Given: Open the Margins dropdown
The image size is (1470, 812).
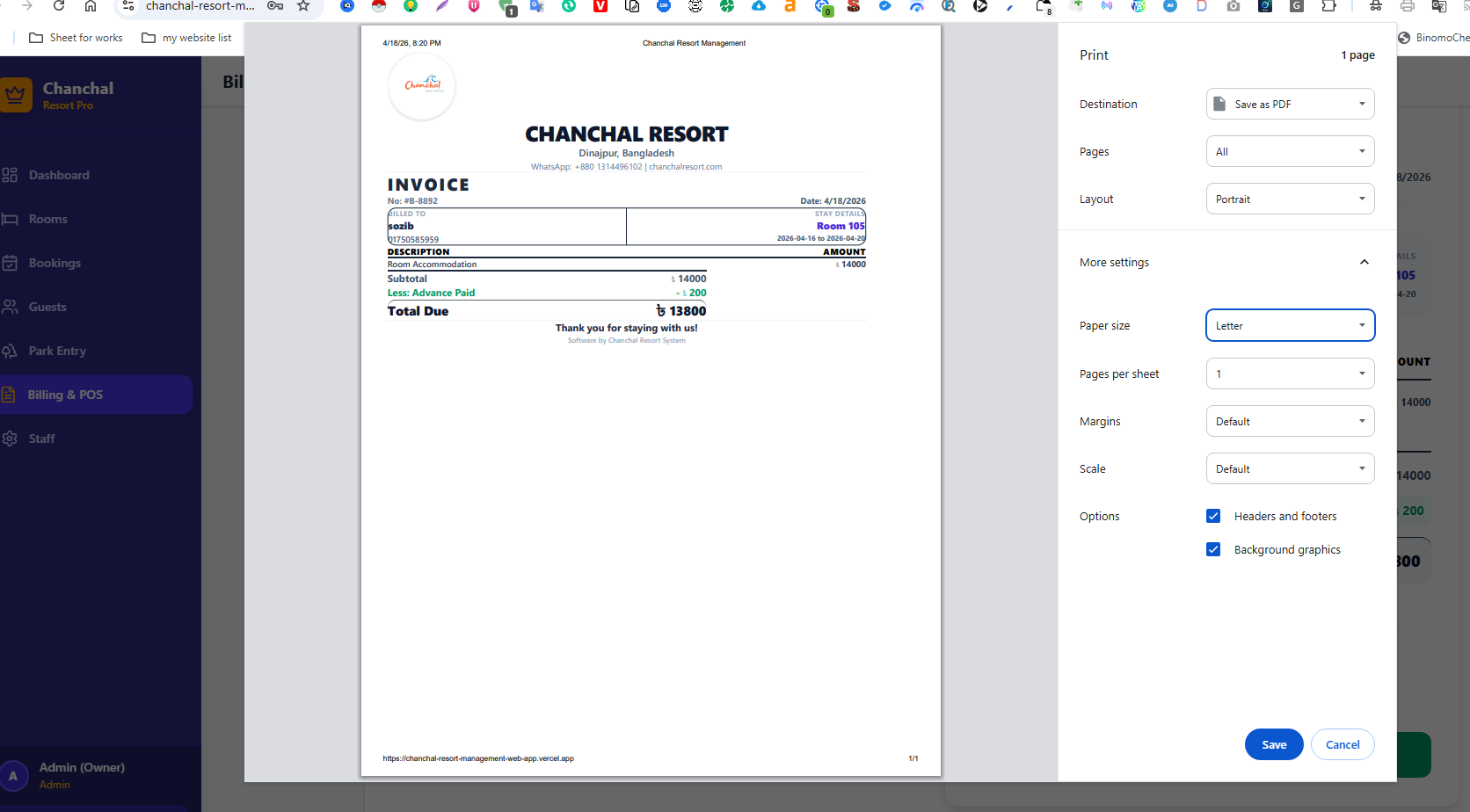Looking at the screenshot, I should [1290, 421].
